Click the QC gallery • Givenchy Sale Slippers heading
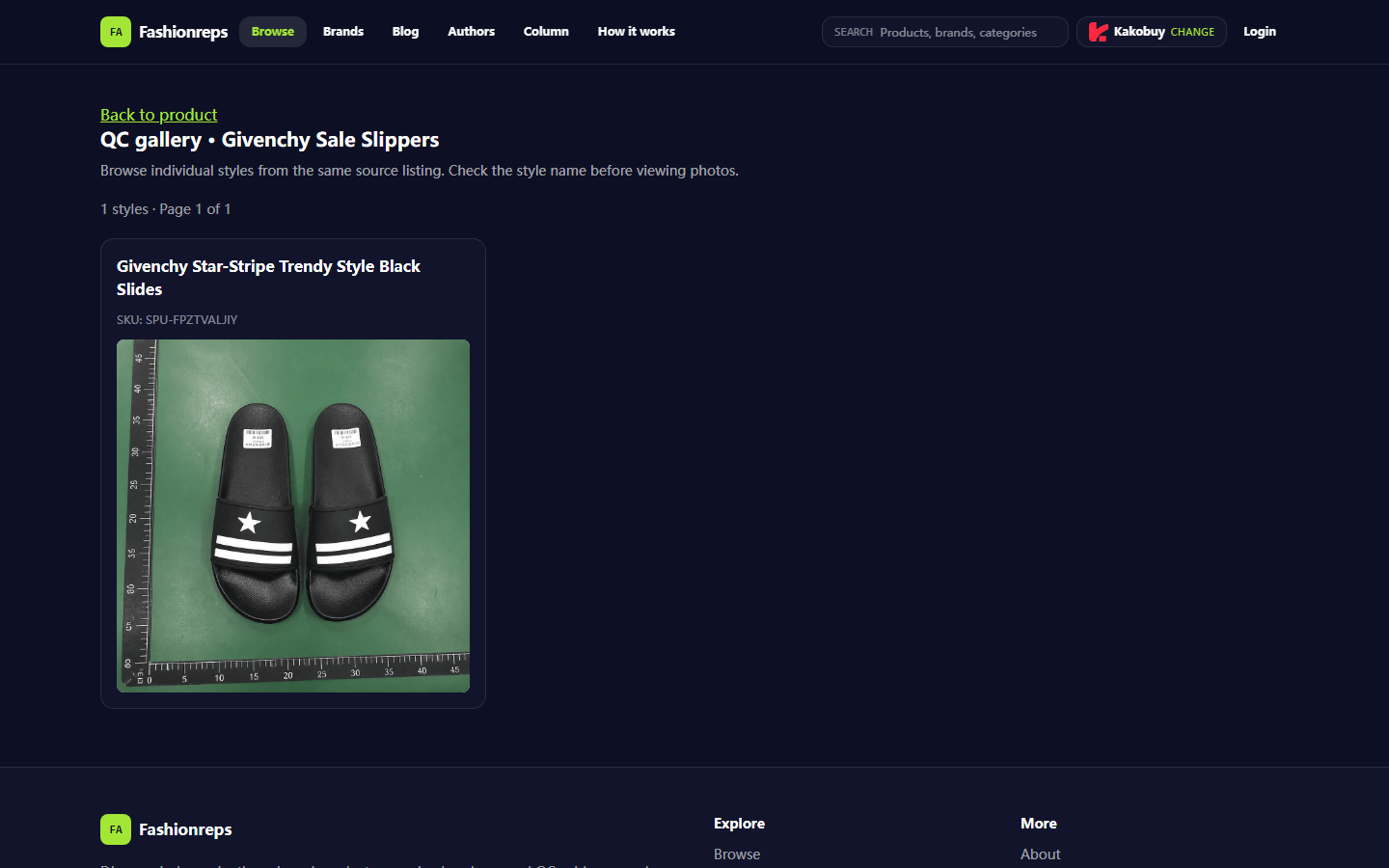The width and height of the screenshot is (1389, 868). 270,140
